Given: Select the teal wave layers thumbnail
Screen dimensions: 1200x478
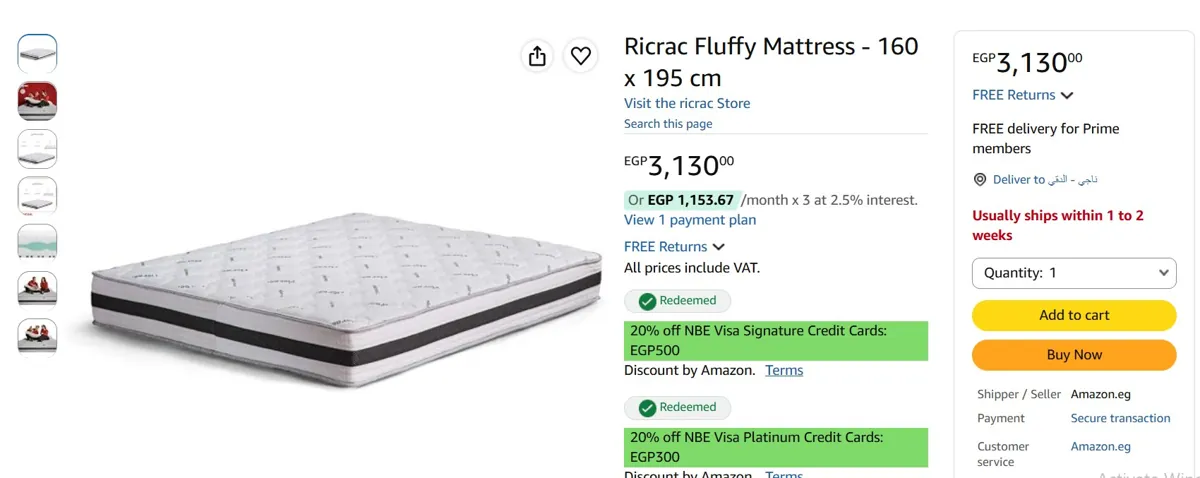Looking at the screenshot, I should (38, 243).
